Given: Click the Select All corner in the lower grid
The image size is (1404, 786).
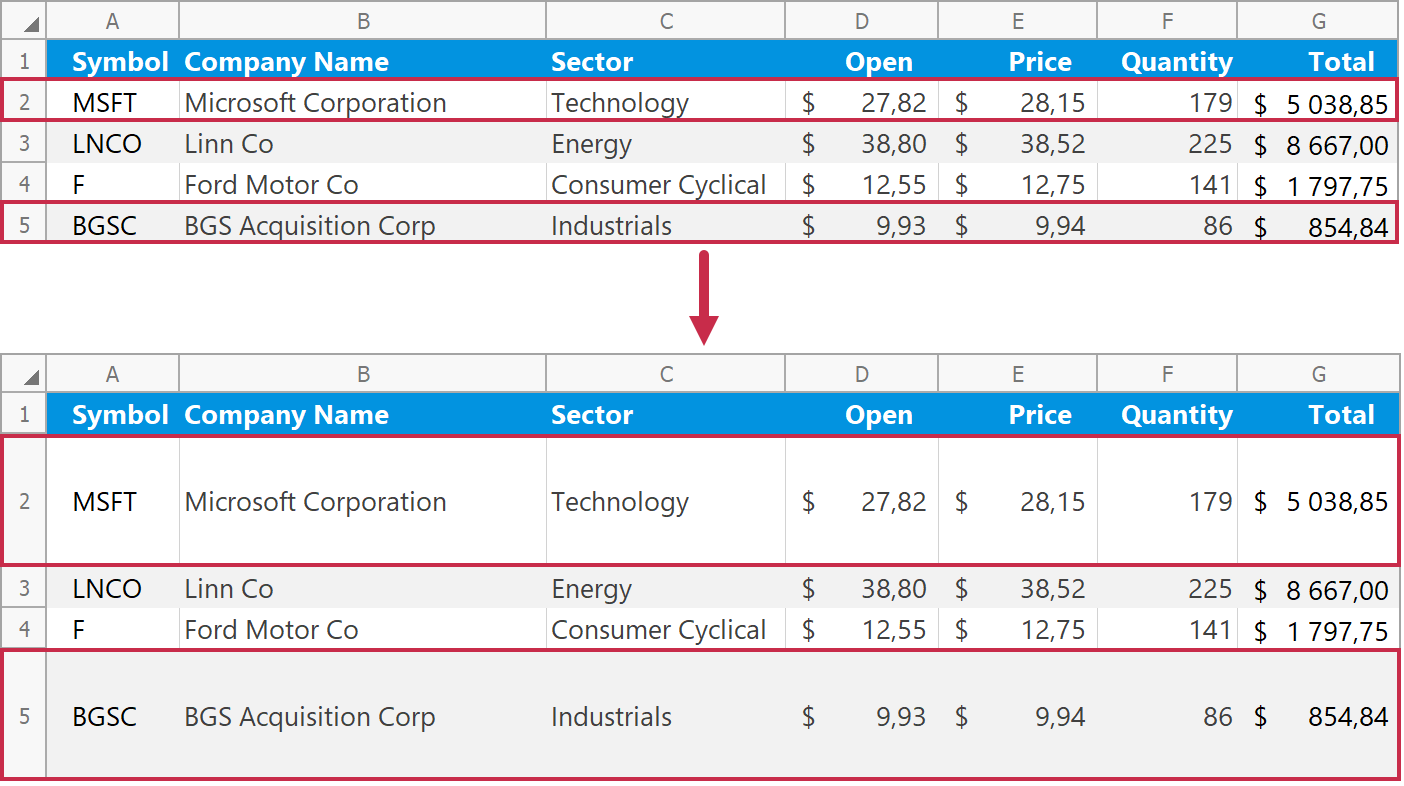Looking at the screenshot, I should point(25,374).
